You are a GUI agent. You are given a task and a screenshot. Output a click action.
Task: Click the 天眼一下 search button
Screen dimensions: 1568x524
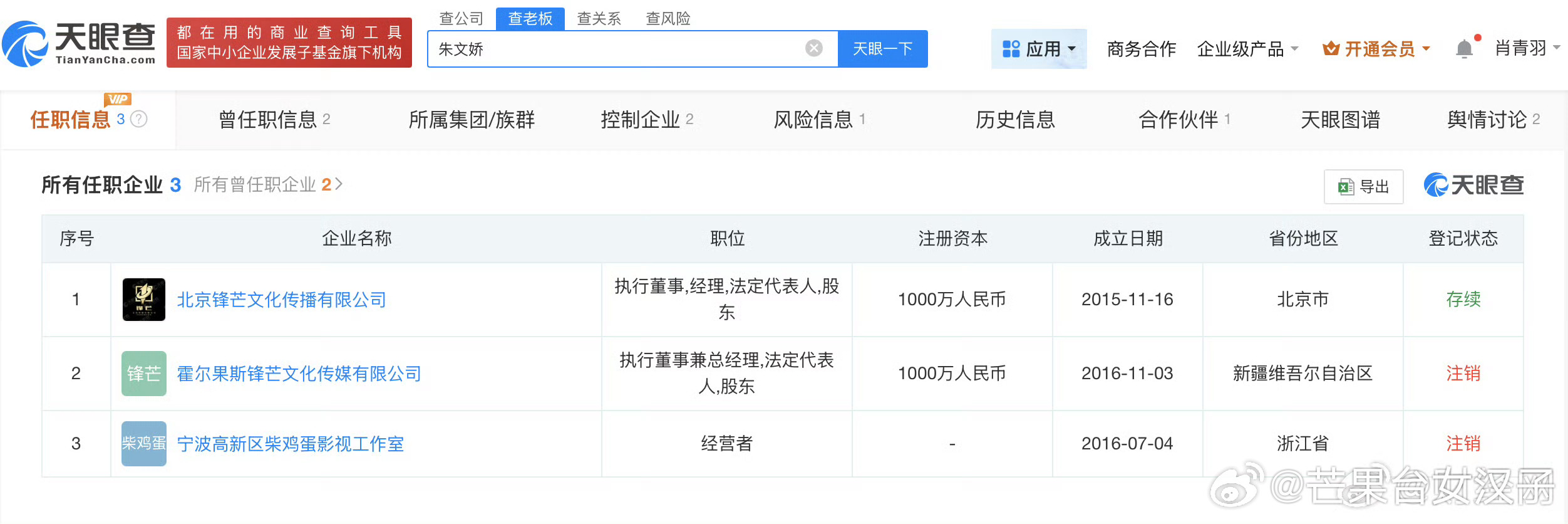click(x=883, y=49)
